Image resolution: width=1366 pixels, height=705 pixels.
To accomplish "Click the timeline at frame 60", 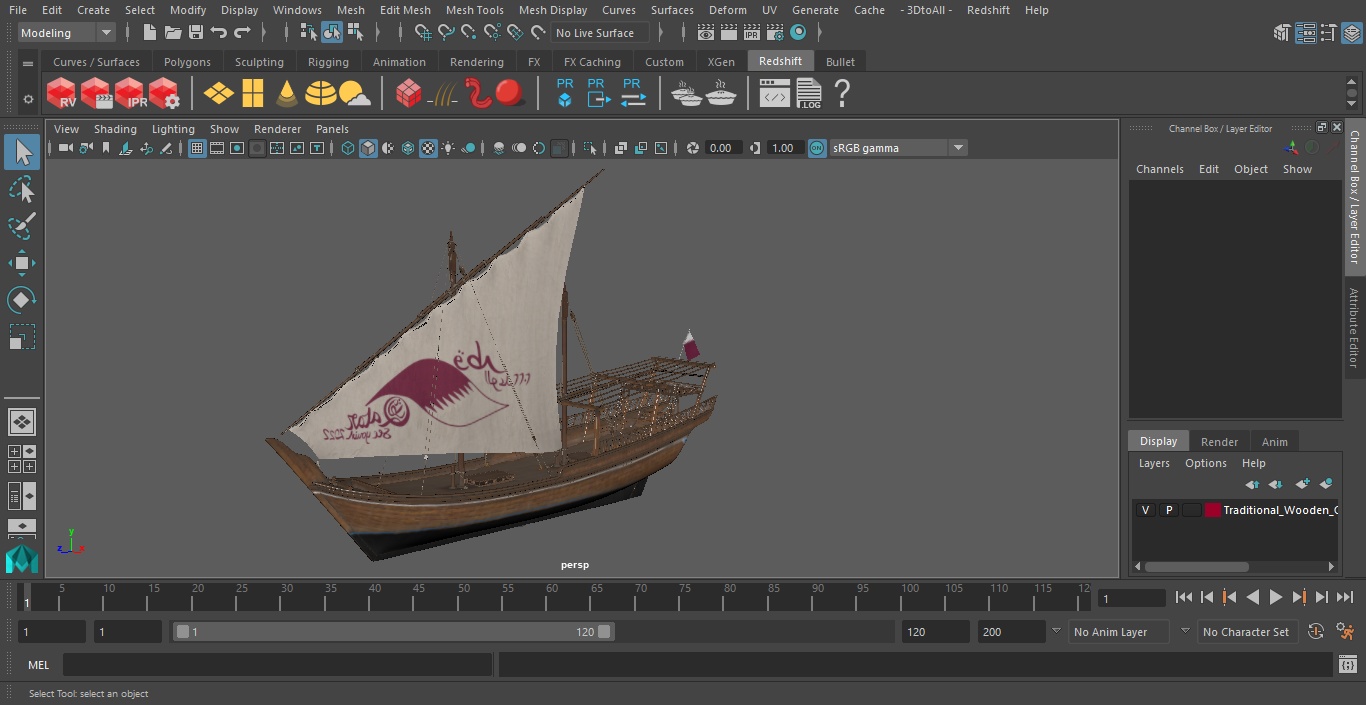I will pos(551,597).
